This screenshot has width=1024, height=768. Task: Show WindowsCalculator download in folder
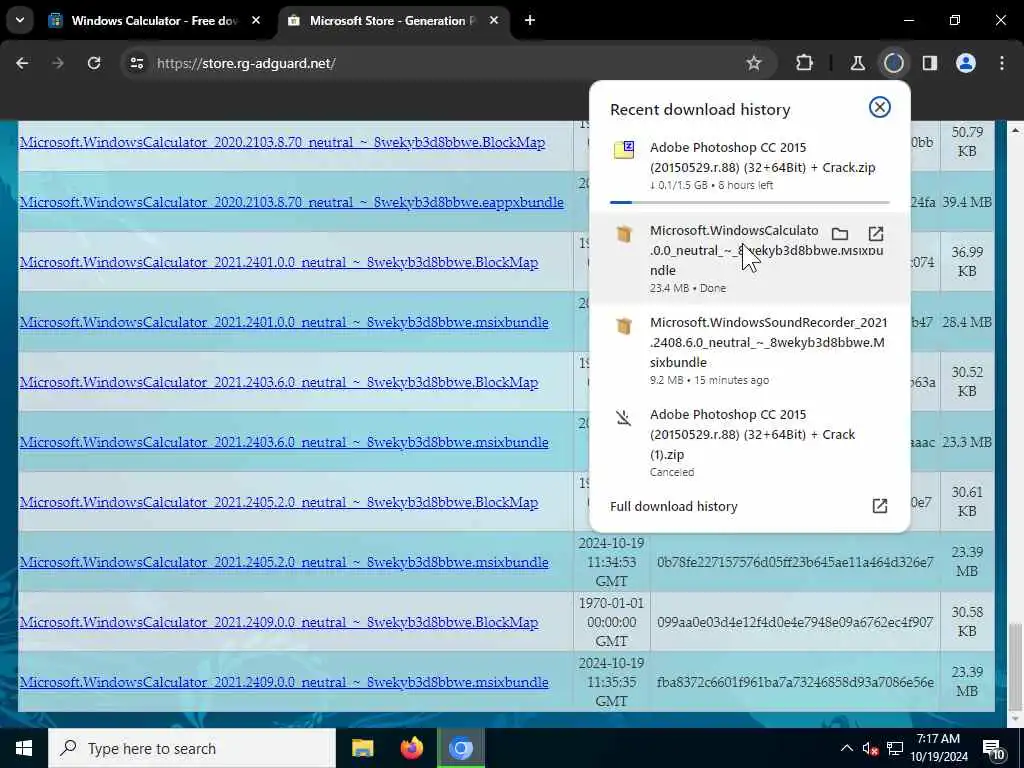click(840, 234)
